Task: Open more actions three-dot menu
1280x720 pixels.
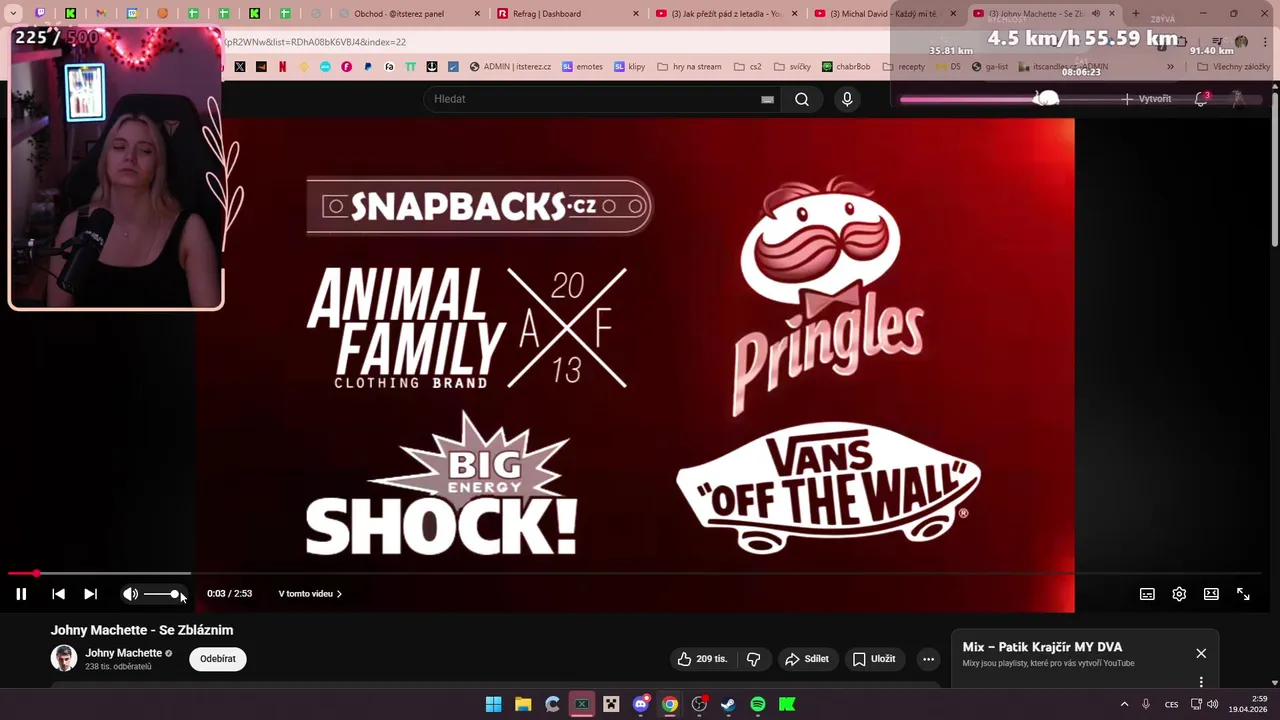Action: [928, 659]
